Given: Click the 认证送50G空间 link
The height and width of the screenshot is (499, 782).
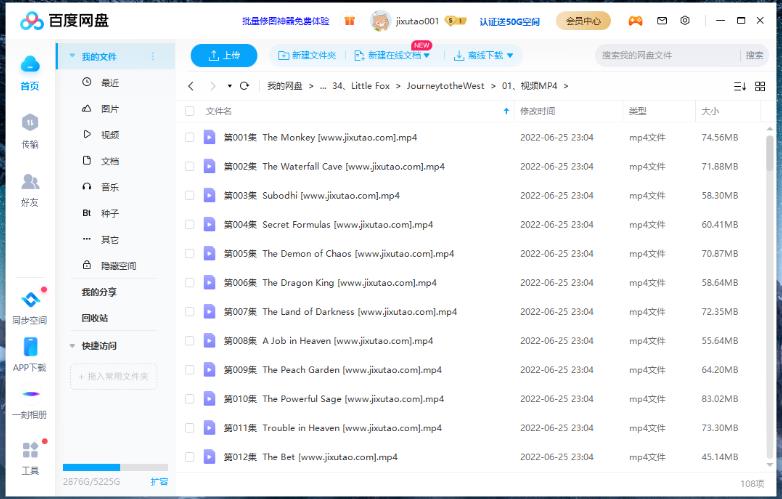Looking at the screenshot, I should (509, 21).
